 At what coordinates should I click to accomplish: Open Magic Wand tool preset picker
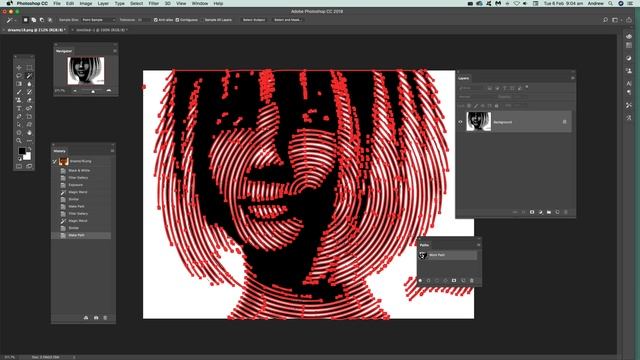click(x=11, y=20)
